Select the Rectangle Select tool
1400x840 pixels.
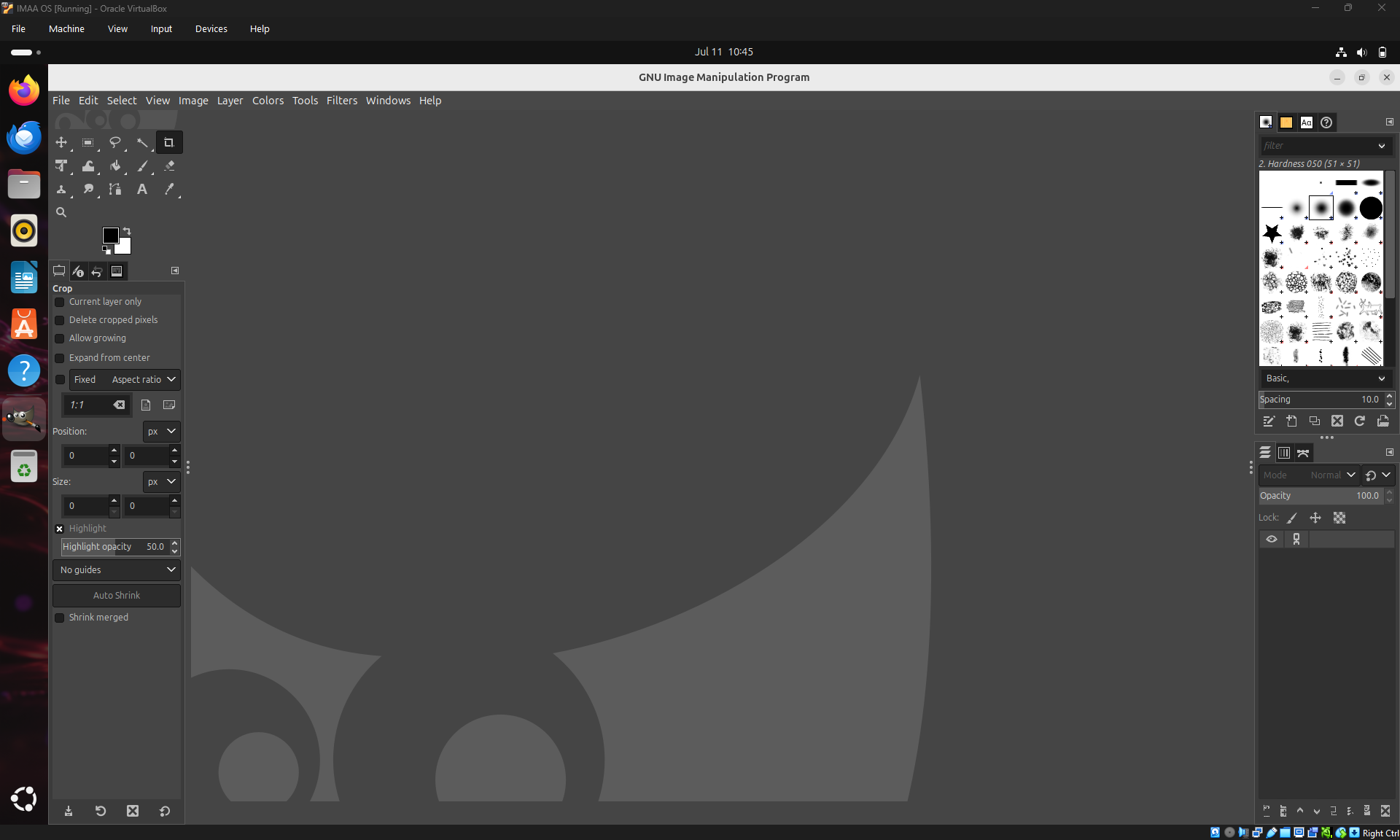pyautogui.click(x=88, y=142)
